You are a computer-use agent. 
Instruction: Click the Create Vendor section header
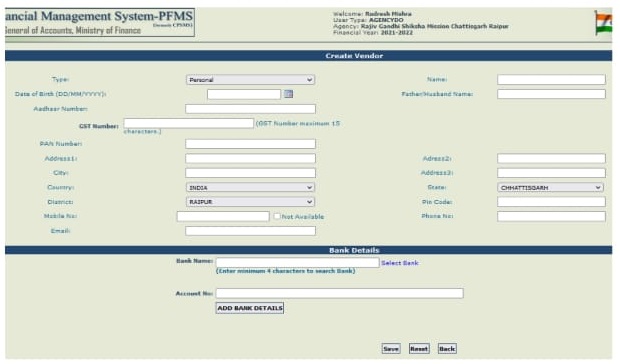pos(308,56)
